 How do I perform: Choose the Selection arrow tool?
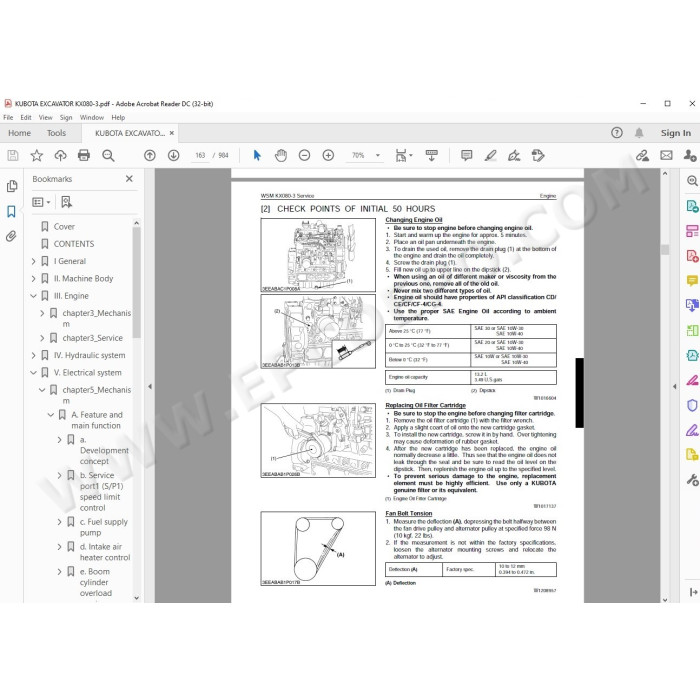[257, 155]
